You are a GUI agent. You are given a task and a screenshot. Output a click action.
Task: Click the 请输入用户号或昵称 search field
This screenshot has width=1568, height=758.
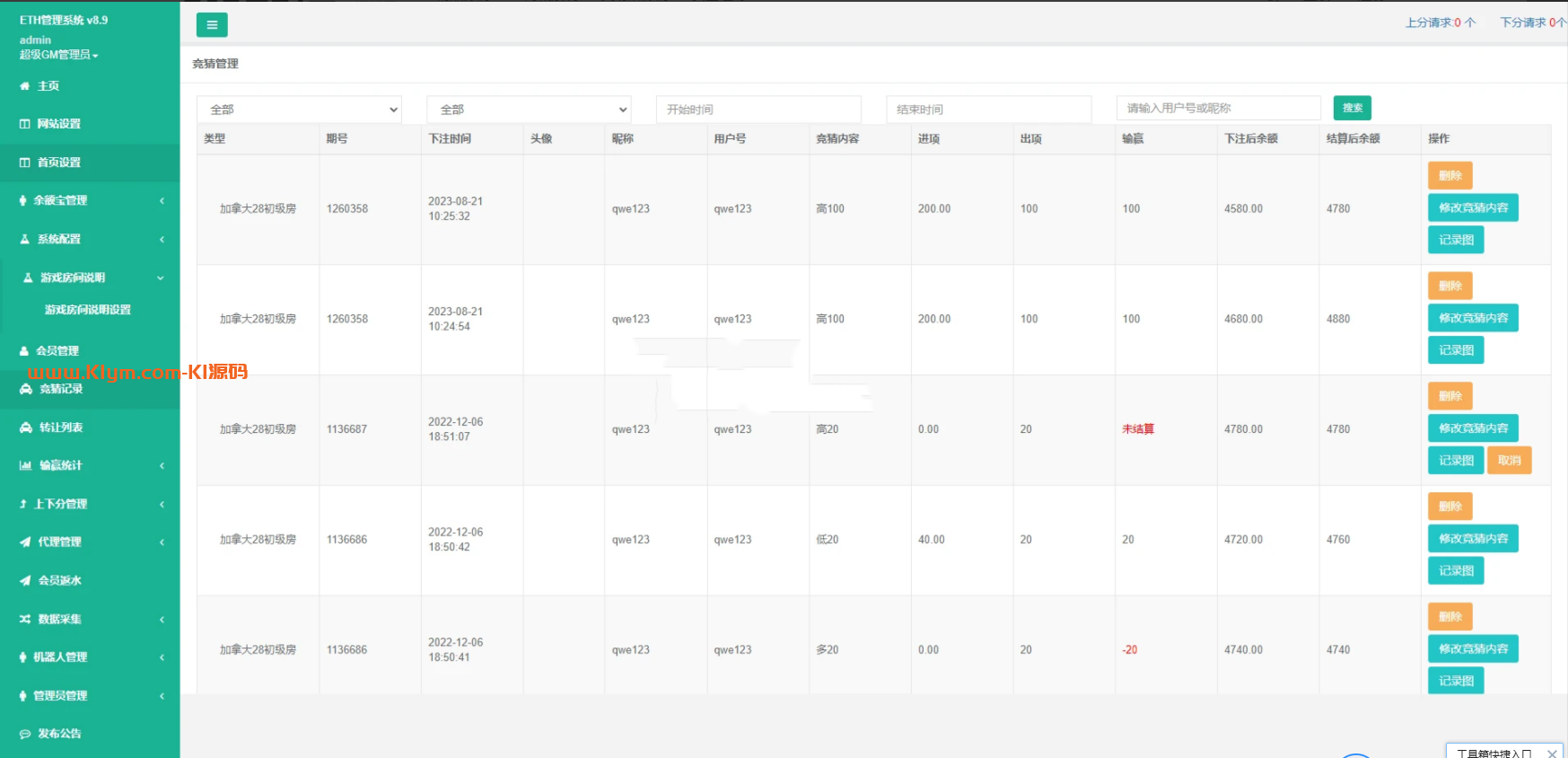[1218, 108]
